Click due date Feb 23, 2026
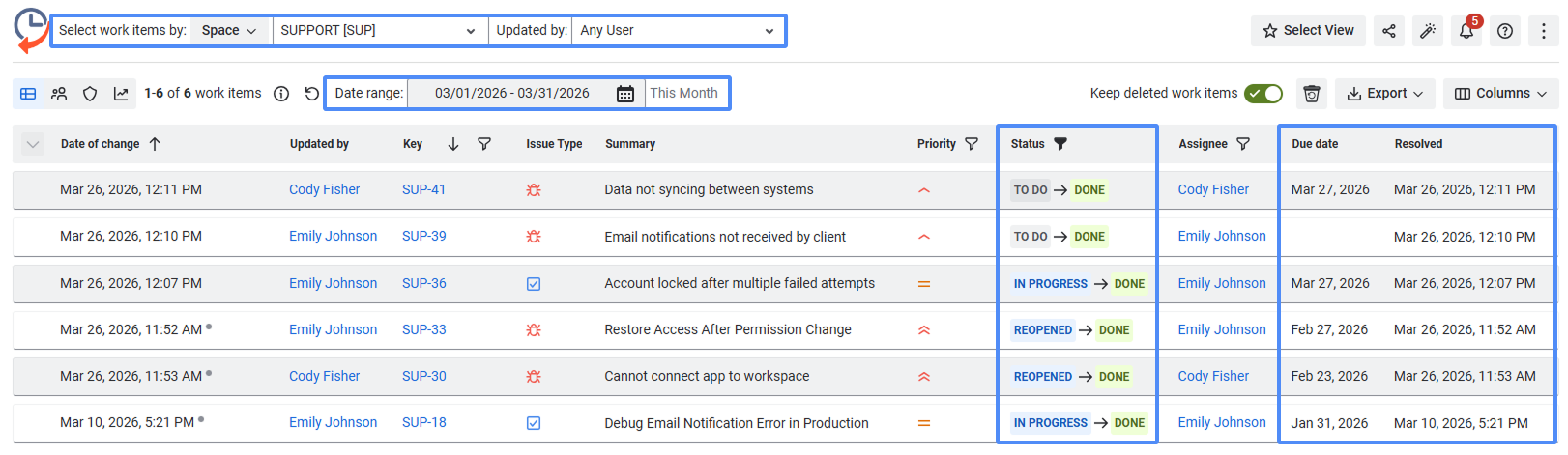The width and height of the screenshot is (1568, 455). click(x=1329, y=377)
